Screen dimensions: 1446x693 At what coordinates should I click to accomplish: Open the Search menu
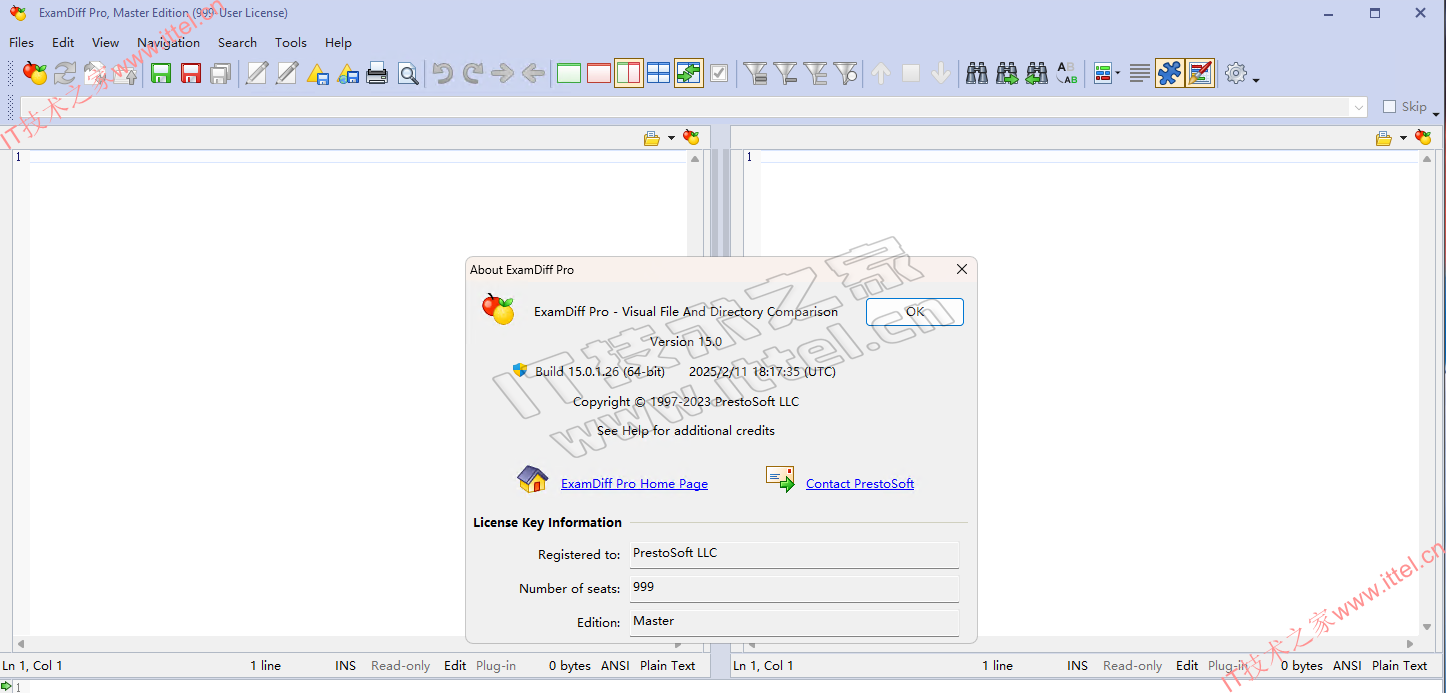pos(237,42)
